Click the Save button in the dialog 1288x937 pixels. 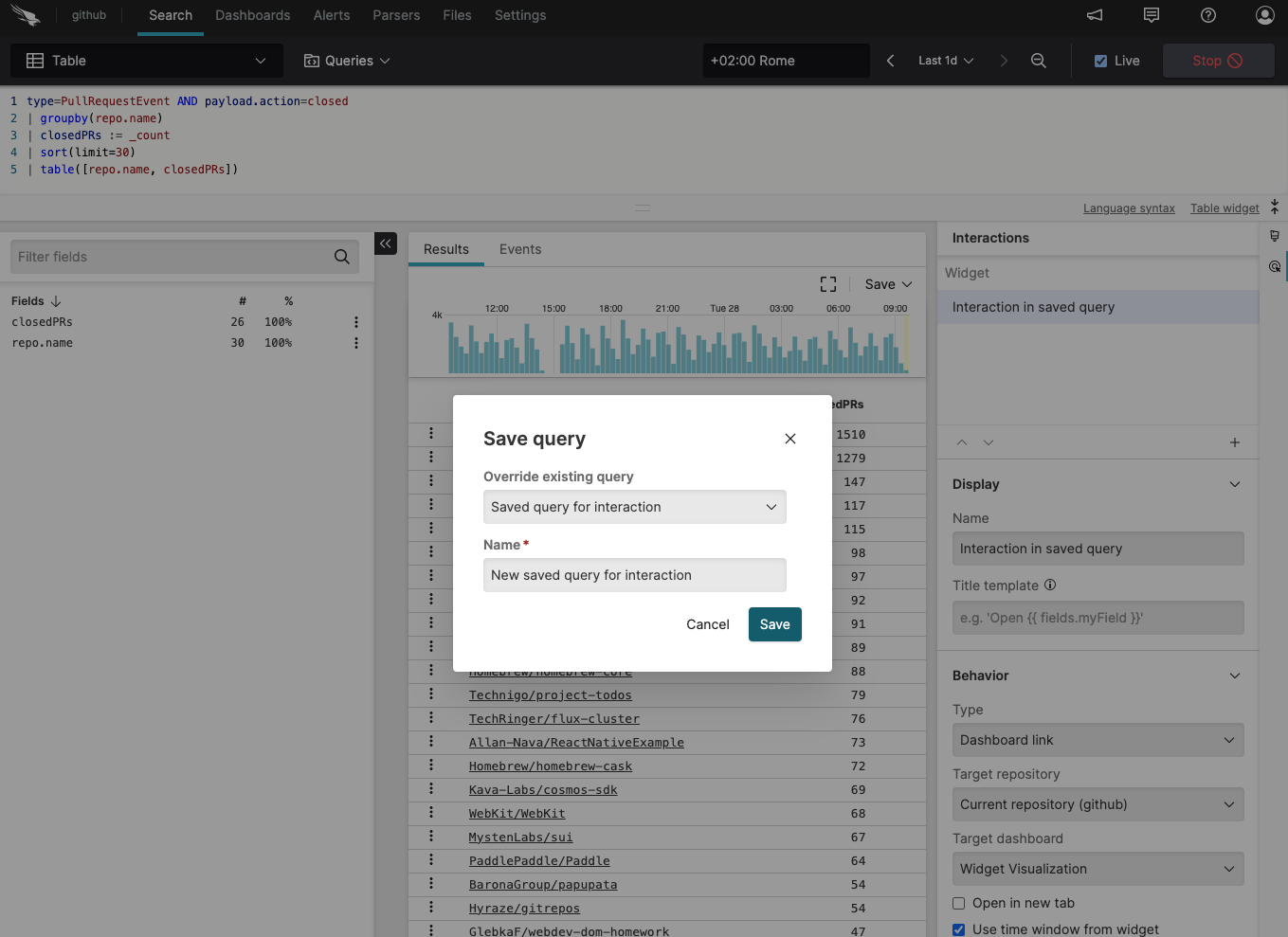[774, 624]
